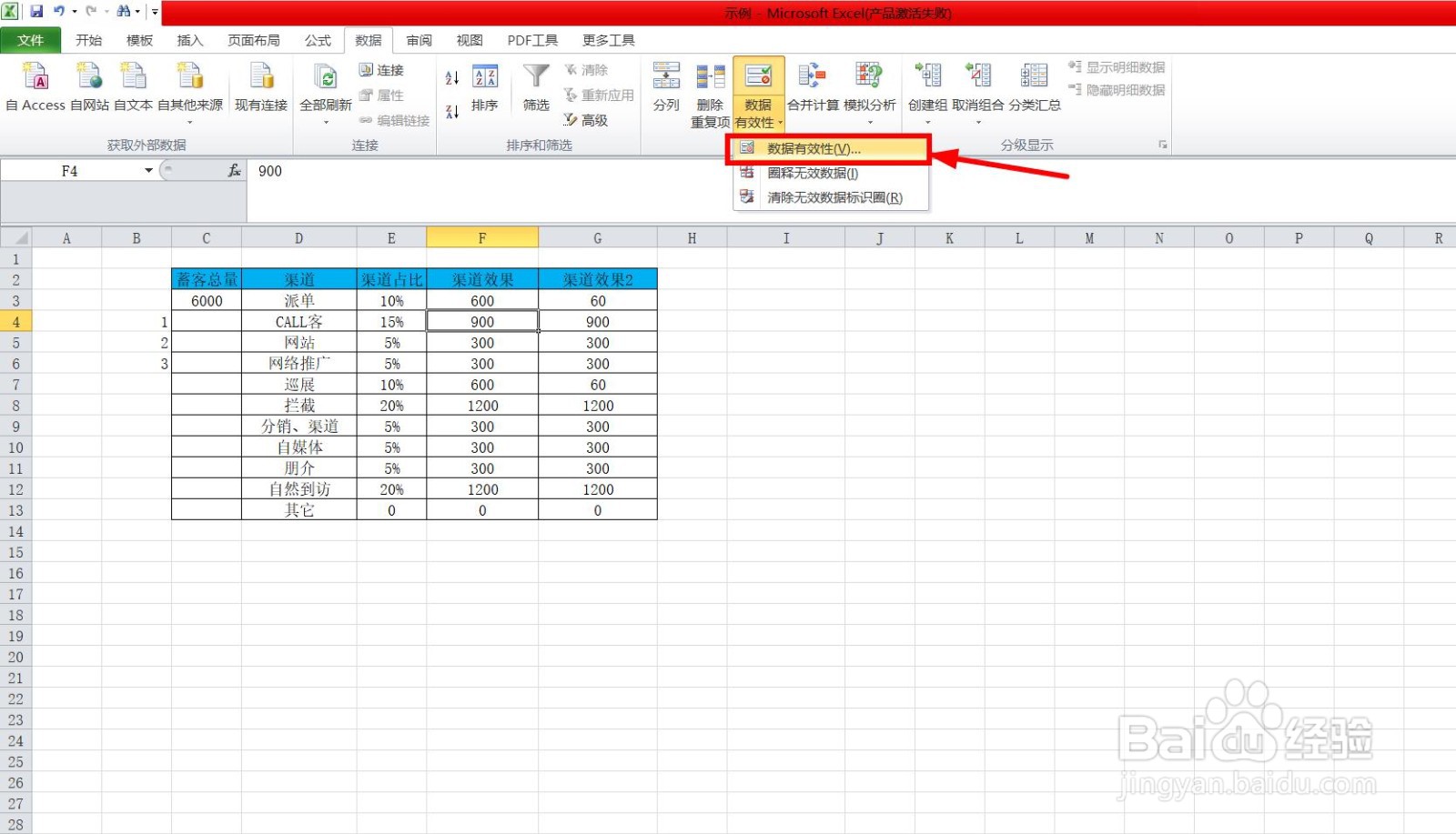1456x834 pixels.
Task: Sort ascending with the A-Z icon
Action: [x=451, y=78]
